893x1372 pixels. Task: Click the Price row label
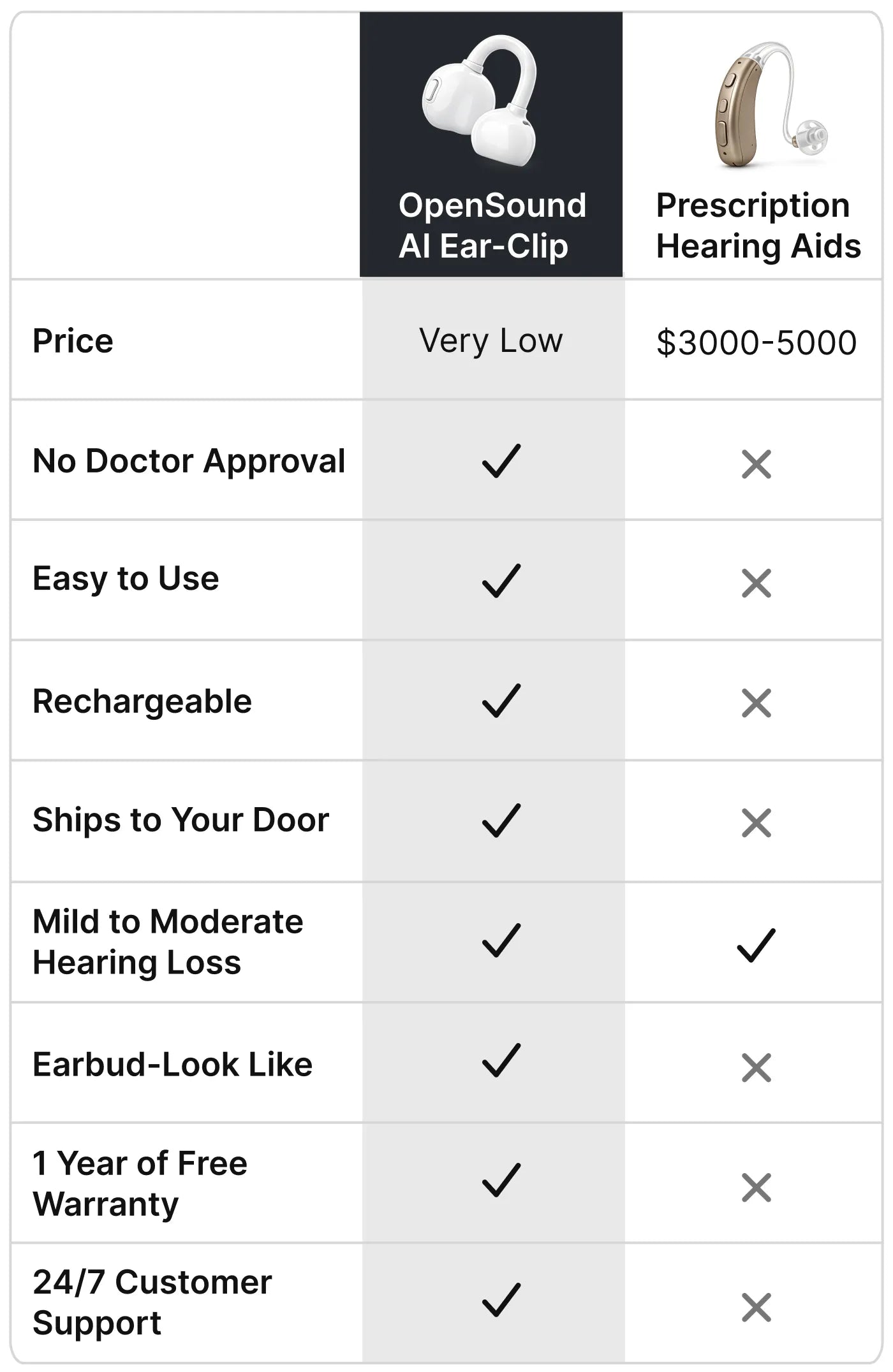point(73,340)
